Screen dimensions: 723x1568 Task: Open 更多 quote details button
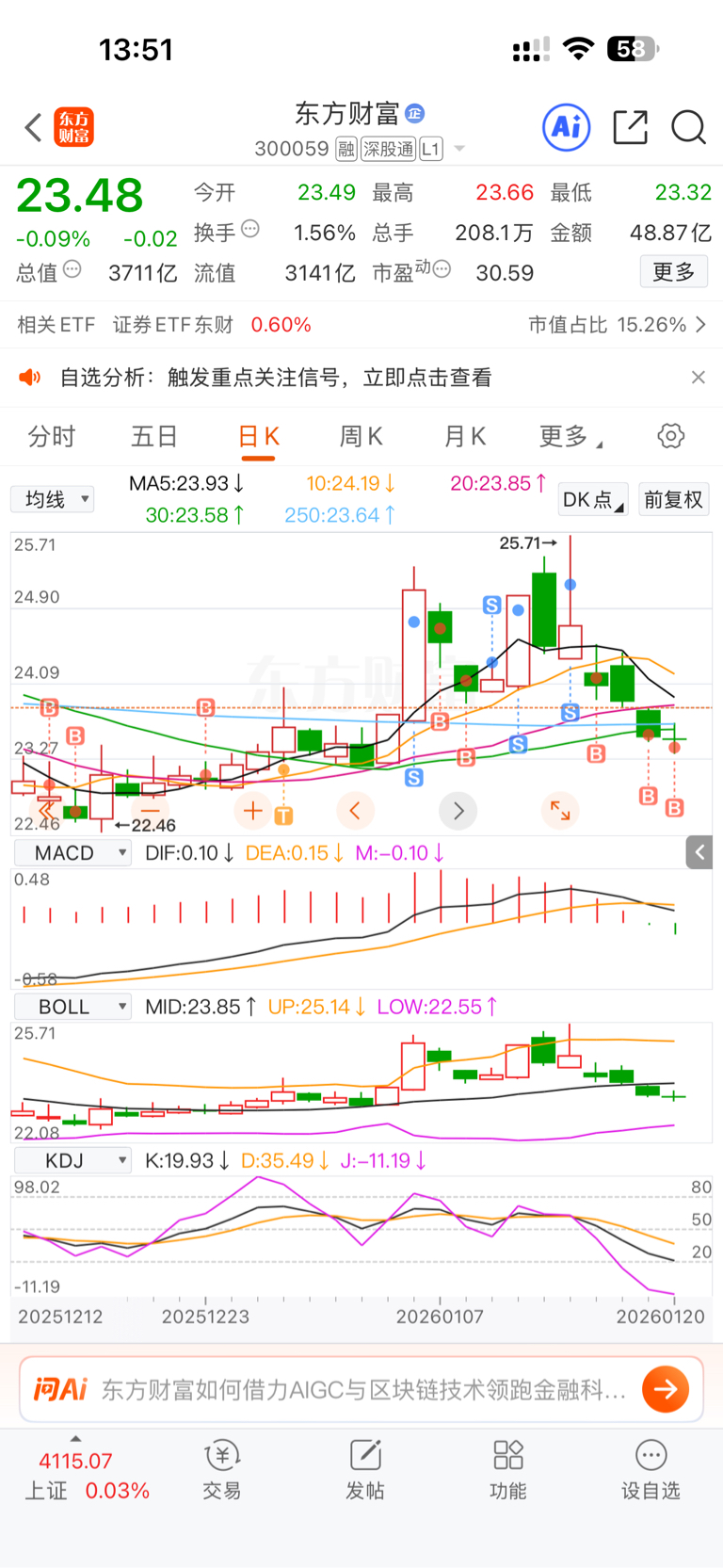[674, 272]
